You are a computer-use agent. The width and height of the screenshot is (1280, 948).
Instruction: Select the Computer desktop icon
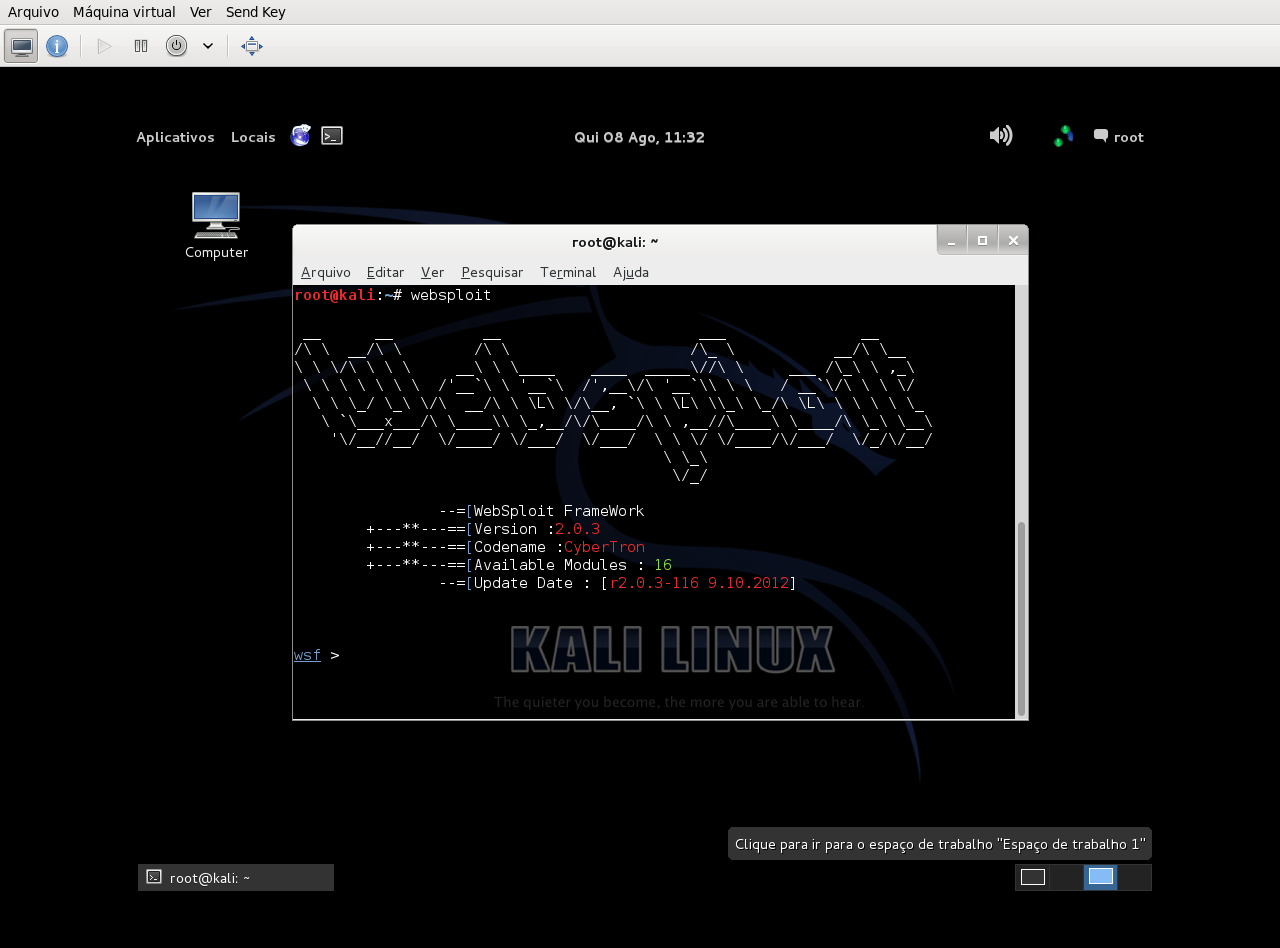point(216,226)
